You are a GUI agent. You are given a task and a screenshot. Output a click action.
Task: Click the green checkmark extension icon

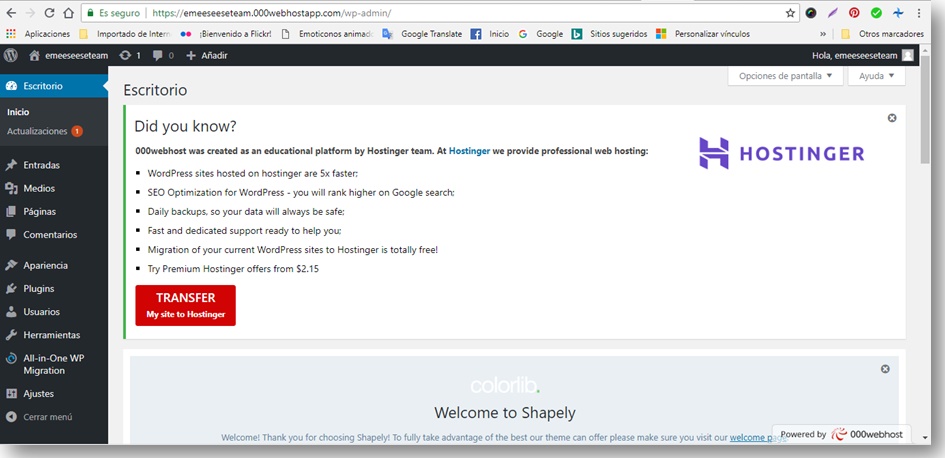pyautogui.click(x=876, y=13)
